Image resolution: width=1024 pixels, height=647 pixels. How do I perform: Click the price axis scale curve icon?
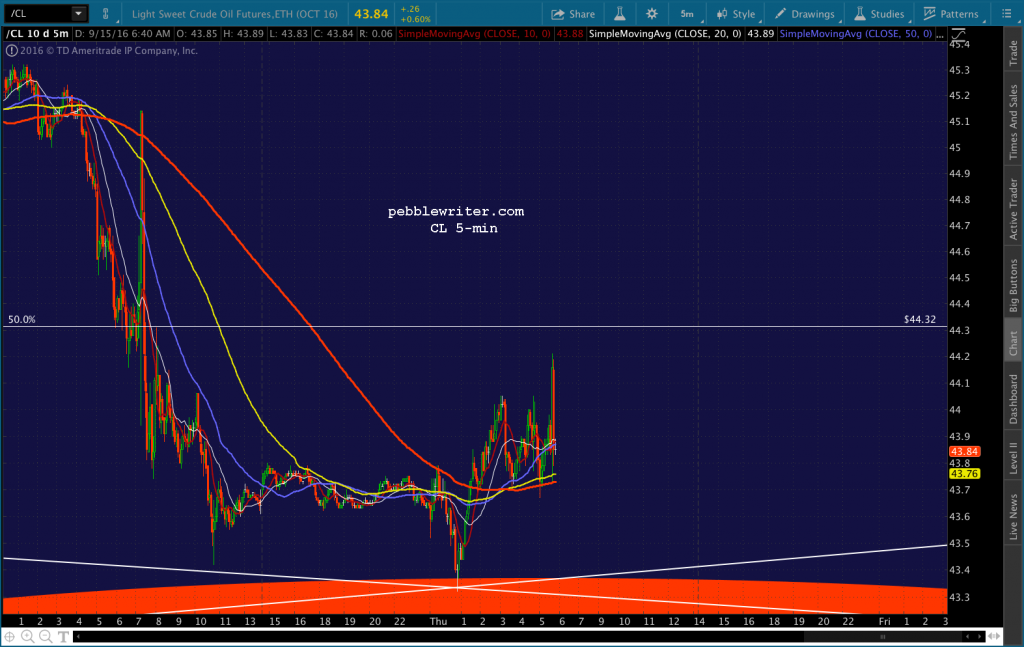(x=958, y=35)
